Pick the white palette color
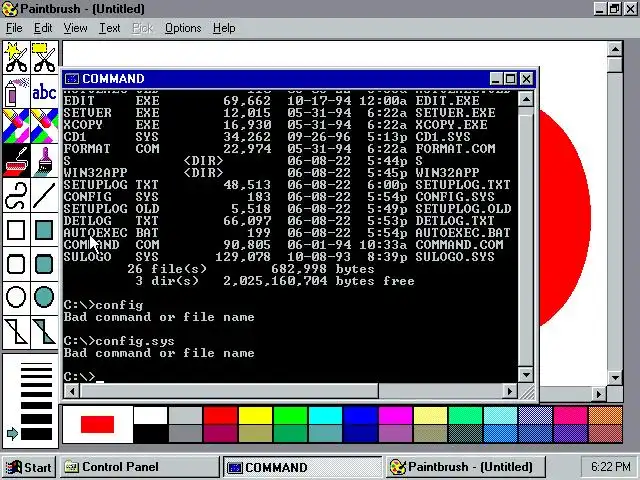Viewport: 640px width, 480px height. click(151, 416)
